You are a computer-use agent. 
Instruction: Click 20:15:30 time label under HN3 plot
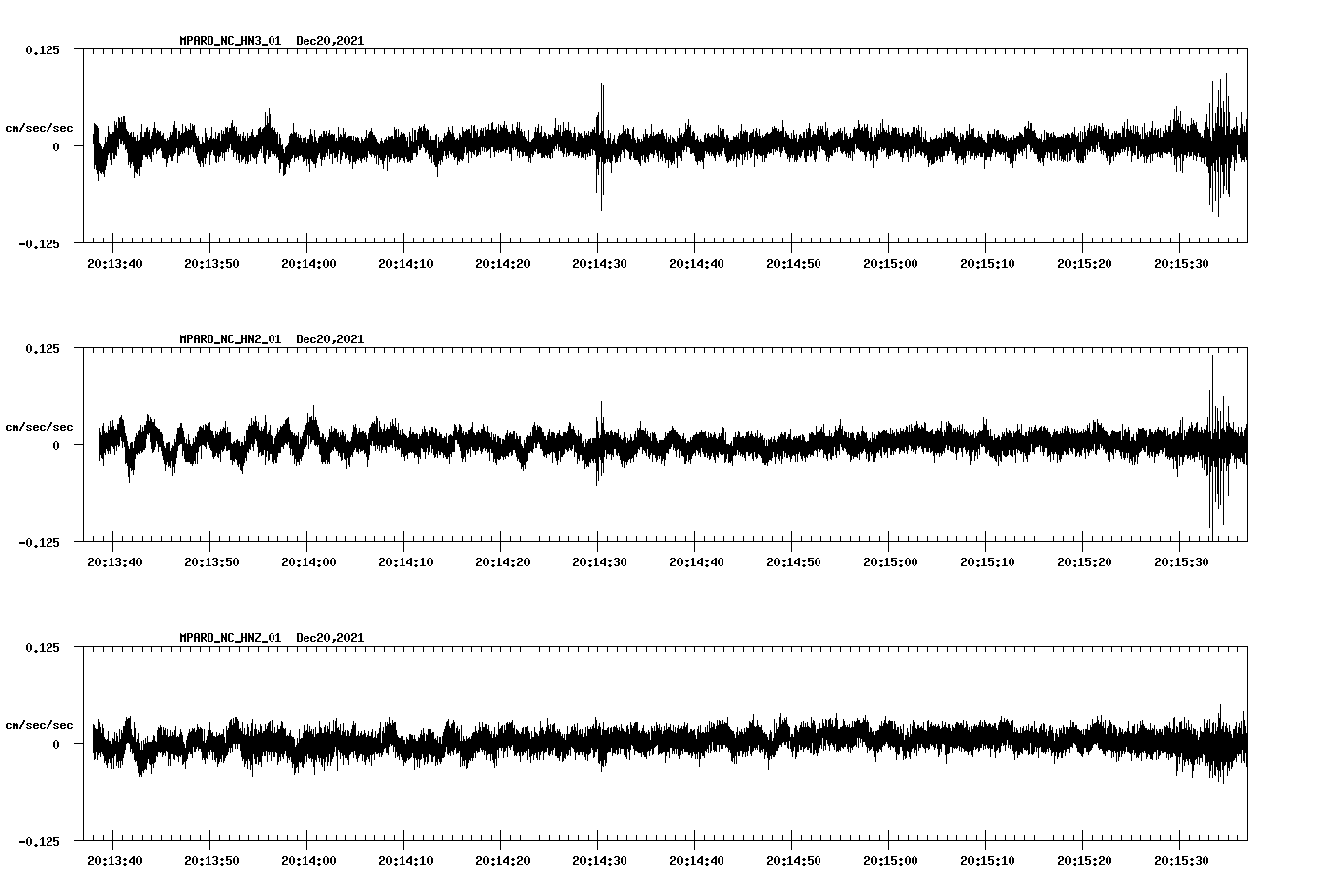point(1181,263)
